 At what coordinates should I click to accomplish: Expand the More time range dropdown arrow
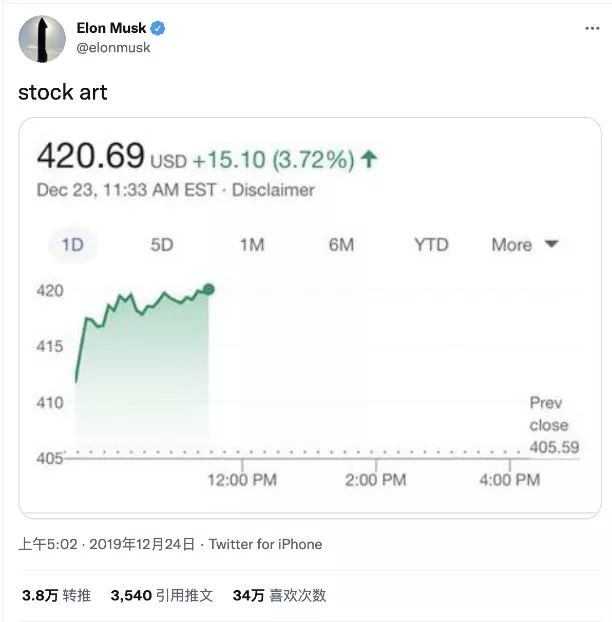(x=551, y=244)
